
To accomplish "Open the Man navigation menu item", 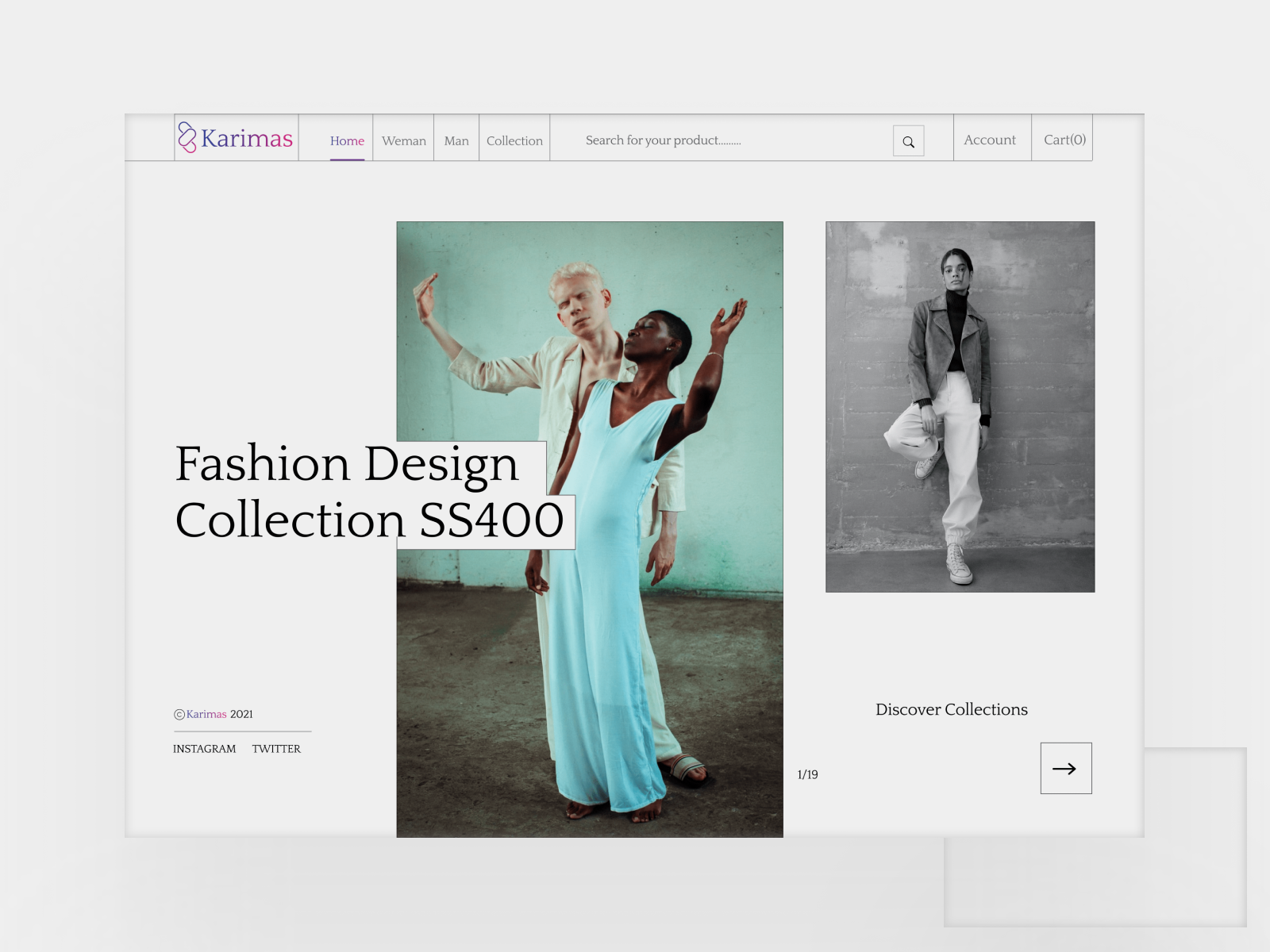I will tap(456, 140).
